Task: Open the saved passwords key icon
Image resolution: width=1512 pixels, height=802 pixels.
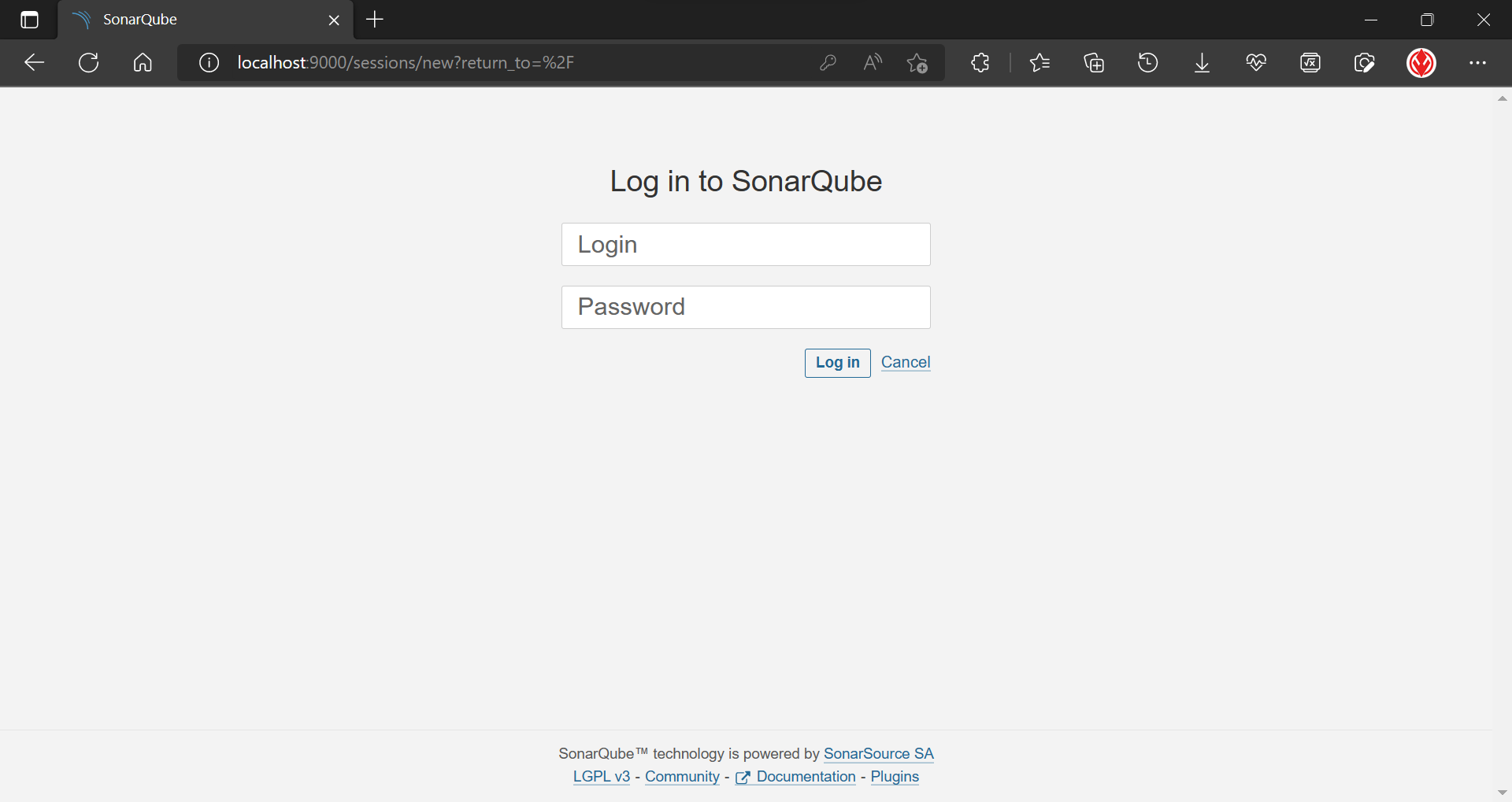Action: (828, 63)
